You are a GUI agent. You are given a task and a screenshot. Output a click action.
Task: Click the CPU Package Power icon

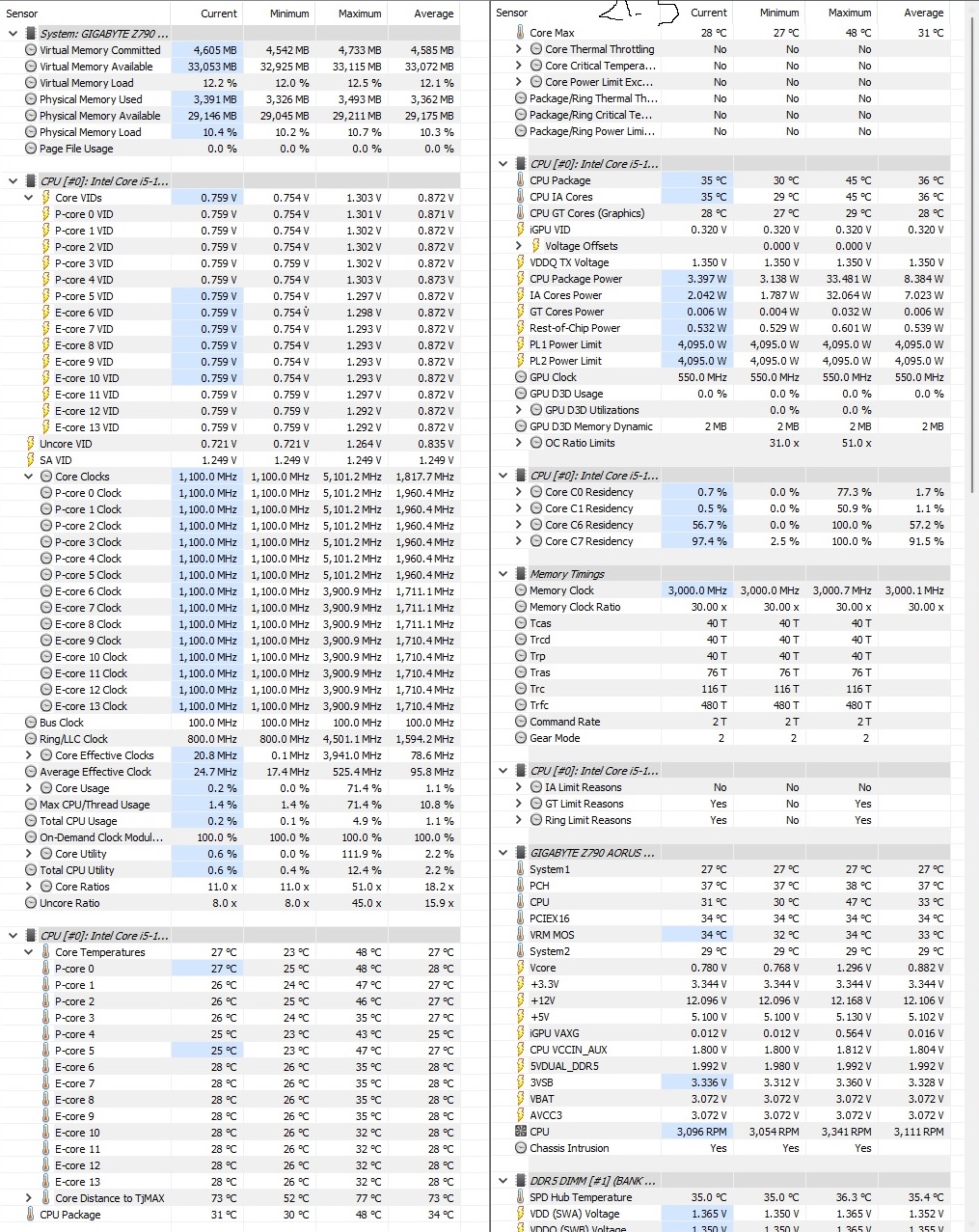[x=520, y=279]
